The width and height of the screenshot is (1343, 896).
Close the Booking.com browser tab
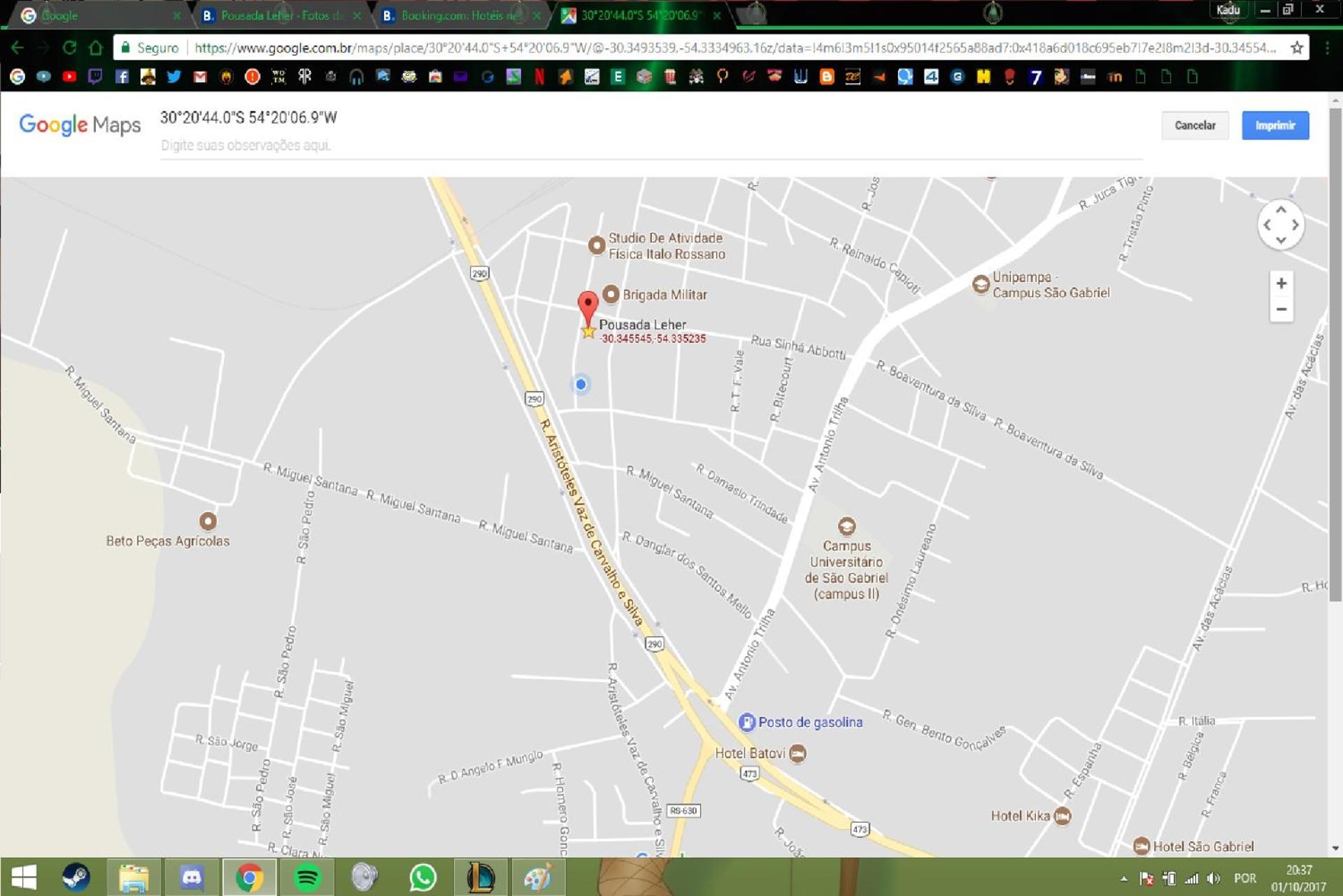click(537, 15)
